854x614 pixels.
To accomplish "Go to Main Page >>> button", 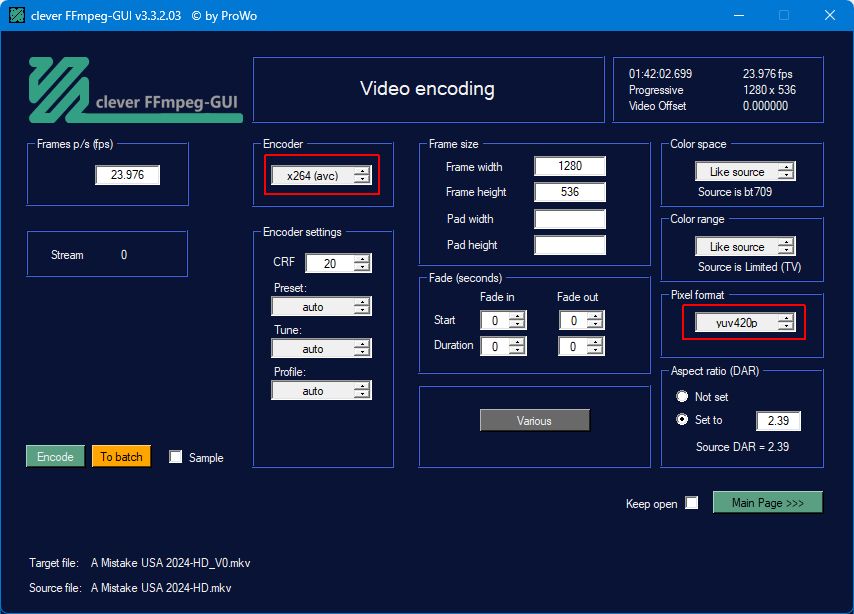I will pyautogui.click(x=768, y=503).
